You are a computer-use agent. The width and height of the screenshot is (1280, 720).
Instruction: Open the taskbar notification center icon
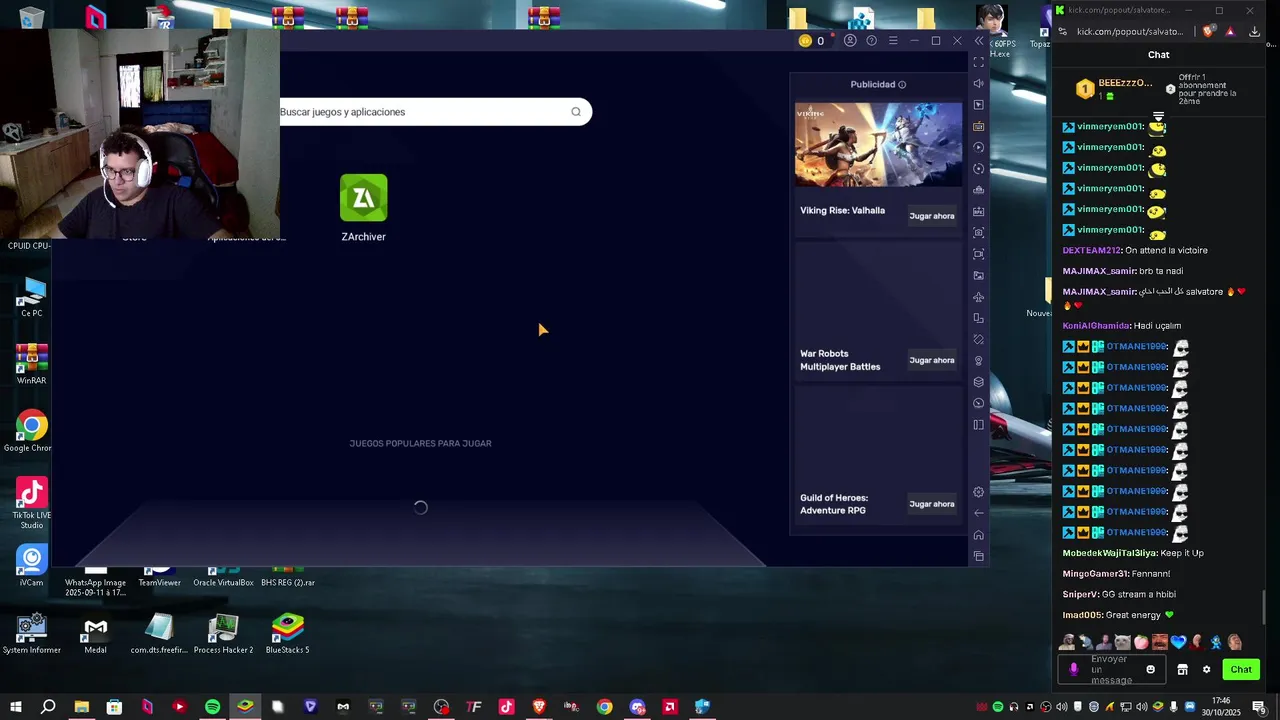(x=1259, y=708)
